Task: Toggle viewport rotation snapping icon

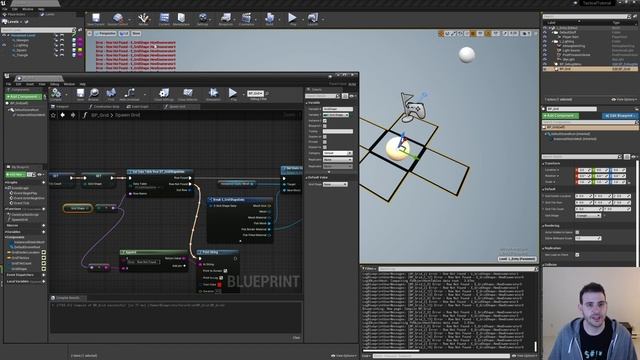Action: pyautogui.click(x=488, y=33)
